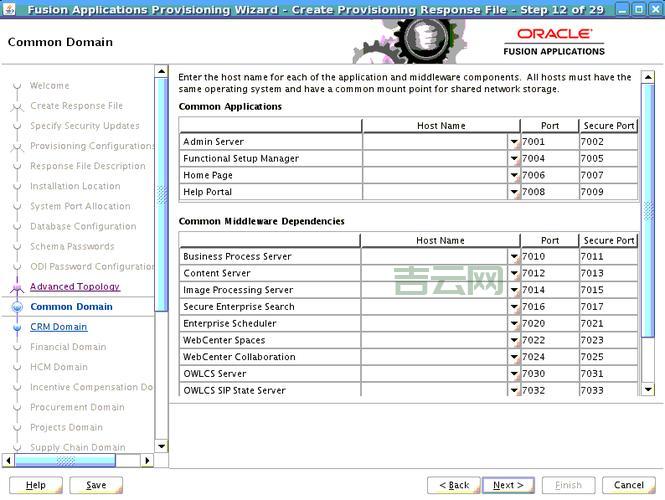Screen dimensions: 665x500
Task: Click the window menu icon in title bar
Action: (9, 8)
